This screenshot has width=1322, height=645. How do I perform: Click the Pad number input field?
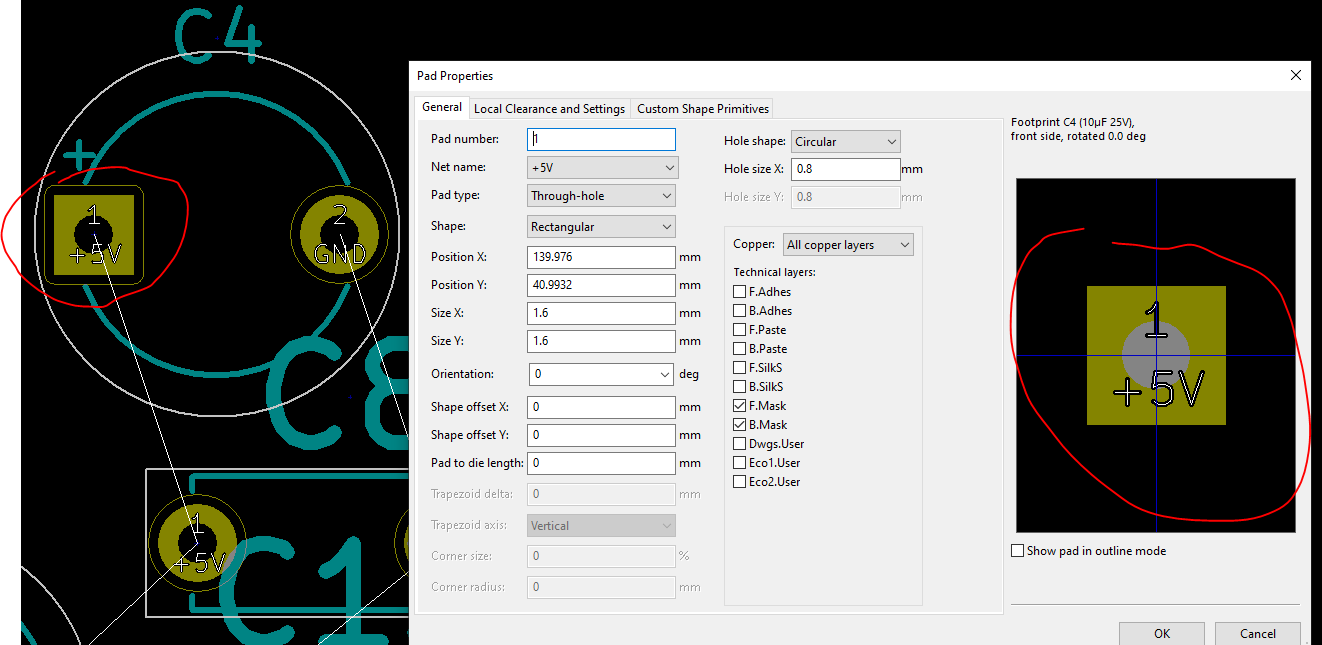click(x=602, y=140)
